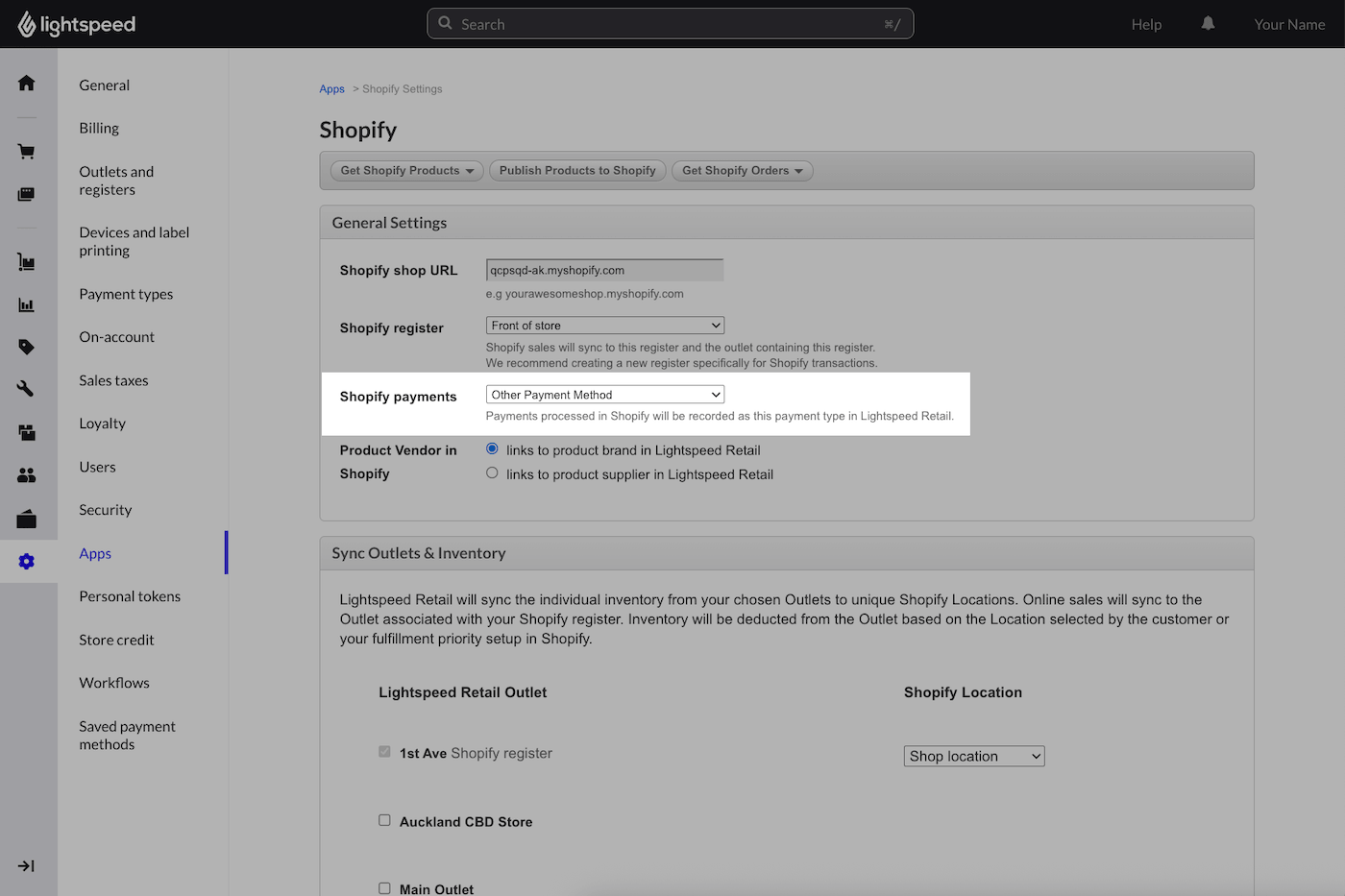This screenshot has height=896, width=1345.
Task: Expand Get Shopify Products dropdown
Action: pos(407,171)
